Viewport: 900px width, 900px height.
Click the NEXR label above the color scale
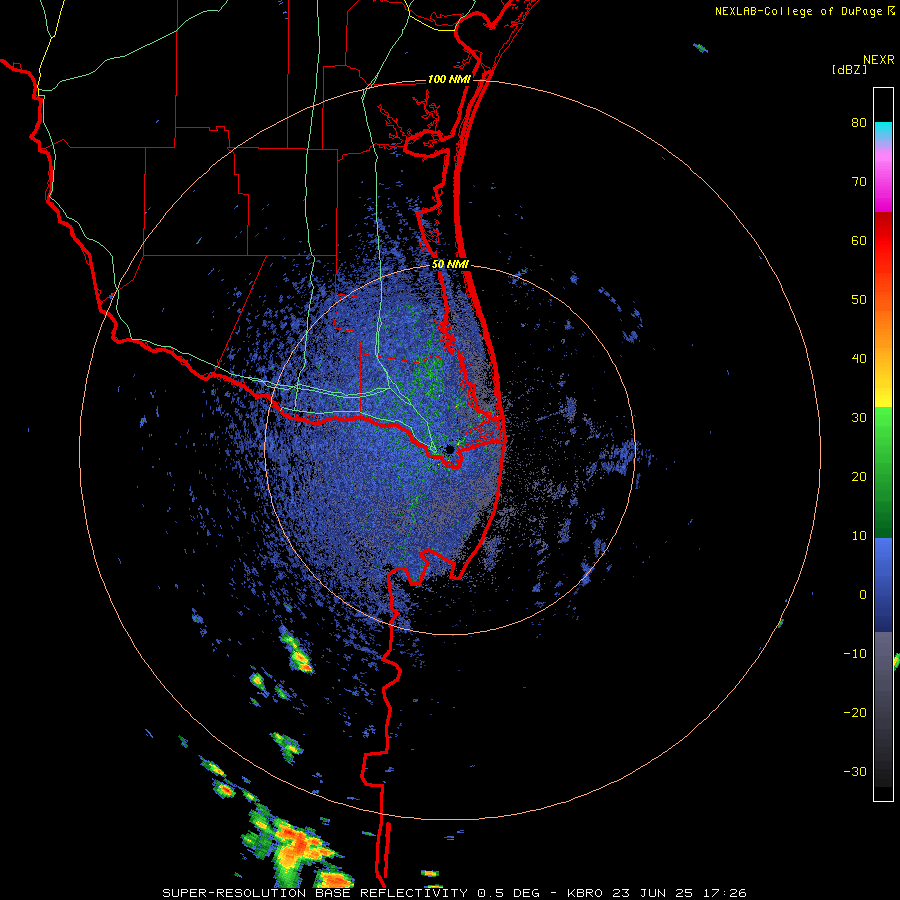click(x=879, y=60)
